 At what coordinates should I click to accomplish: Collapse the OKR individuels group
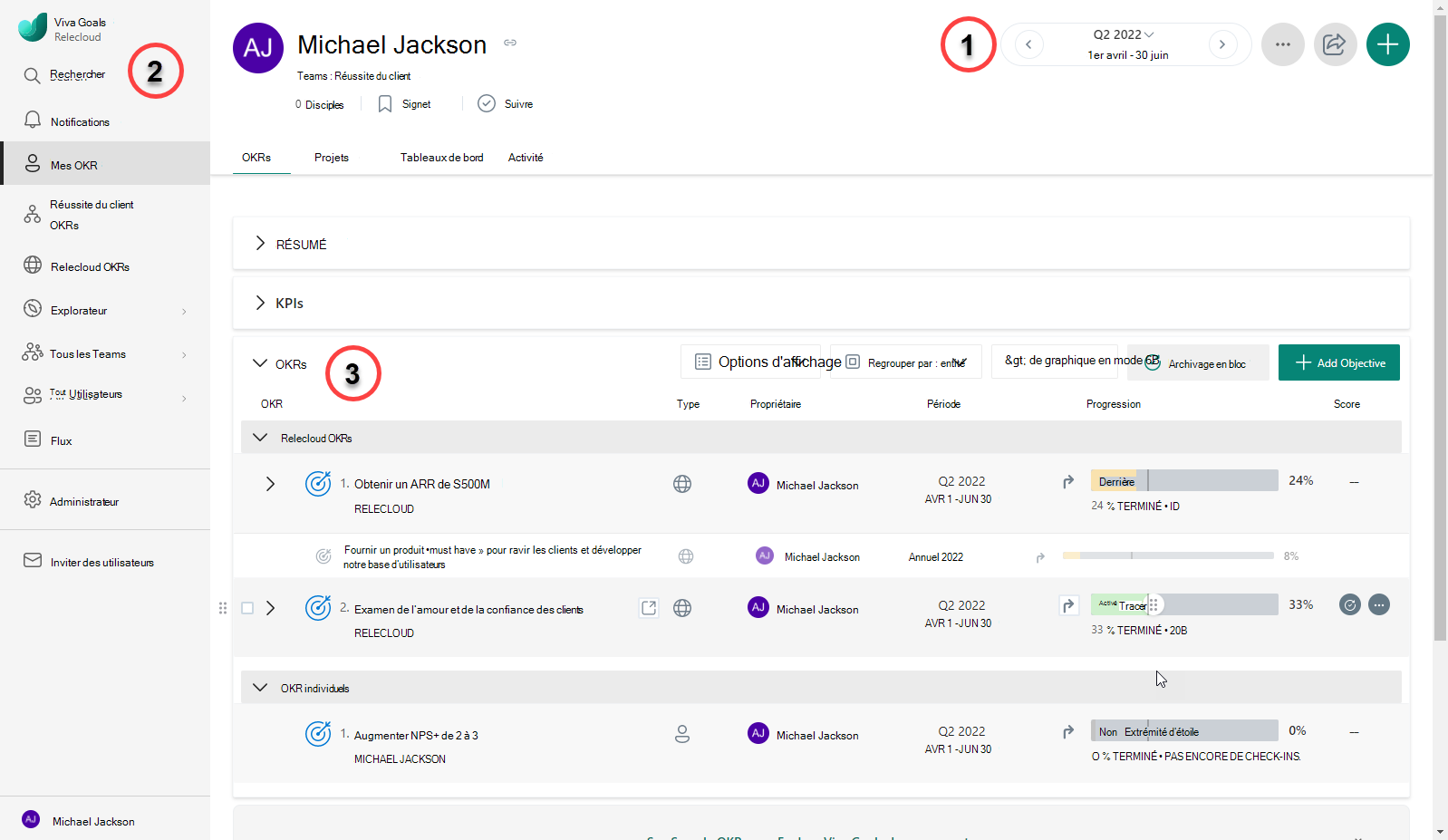click(260, 687)
